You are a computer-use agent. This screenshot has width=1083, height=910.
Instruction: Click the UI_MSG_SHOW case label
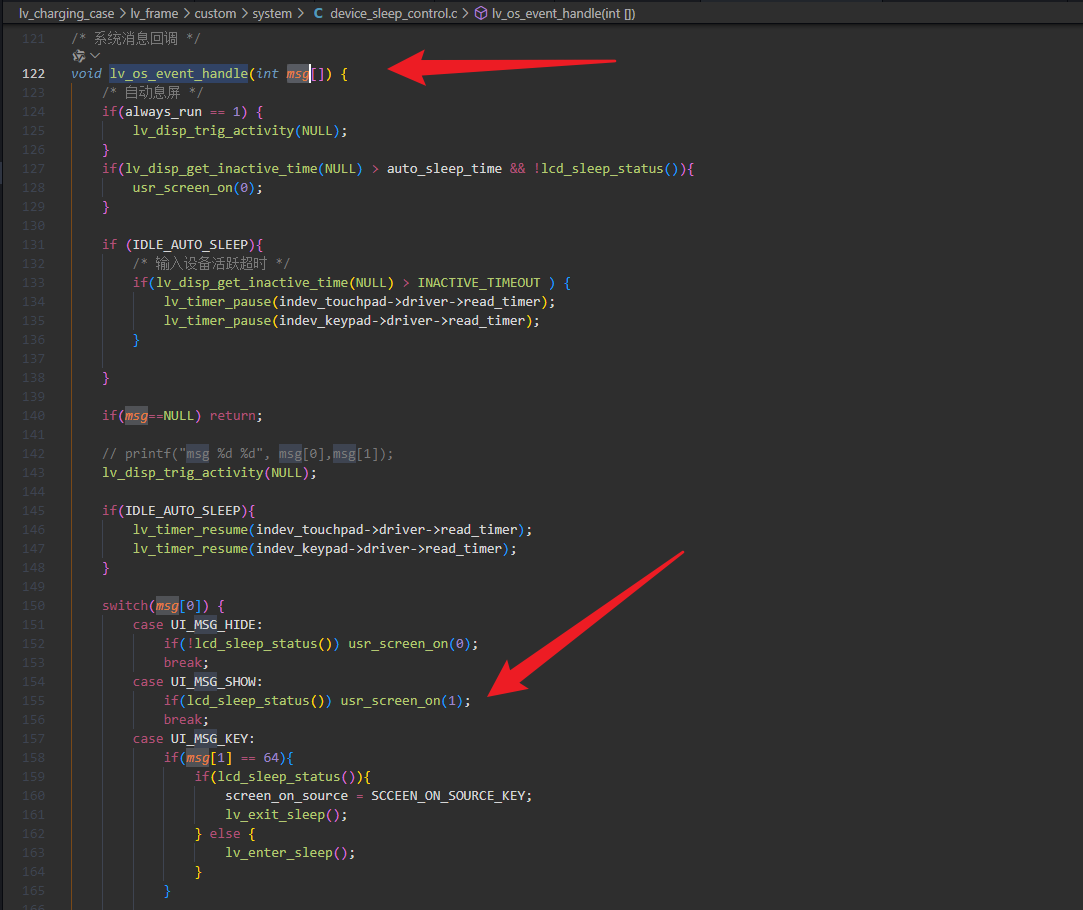click(x=213, y=681)
